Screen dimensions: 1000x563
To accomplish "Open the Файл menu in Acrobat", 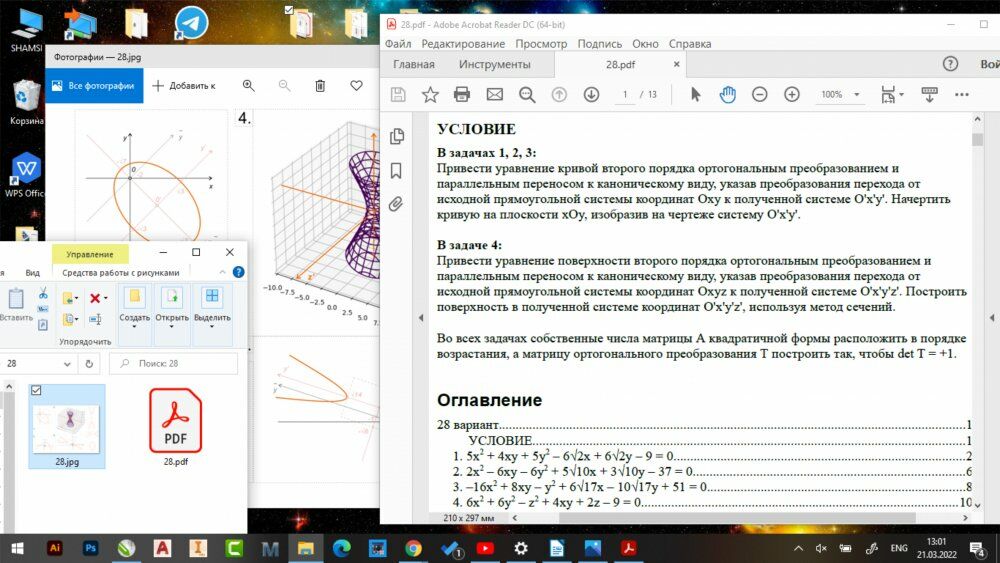I will pos(398,44).
